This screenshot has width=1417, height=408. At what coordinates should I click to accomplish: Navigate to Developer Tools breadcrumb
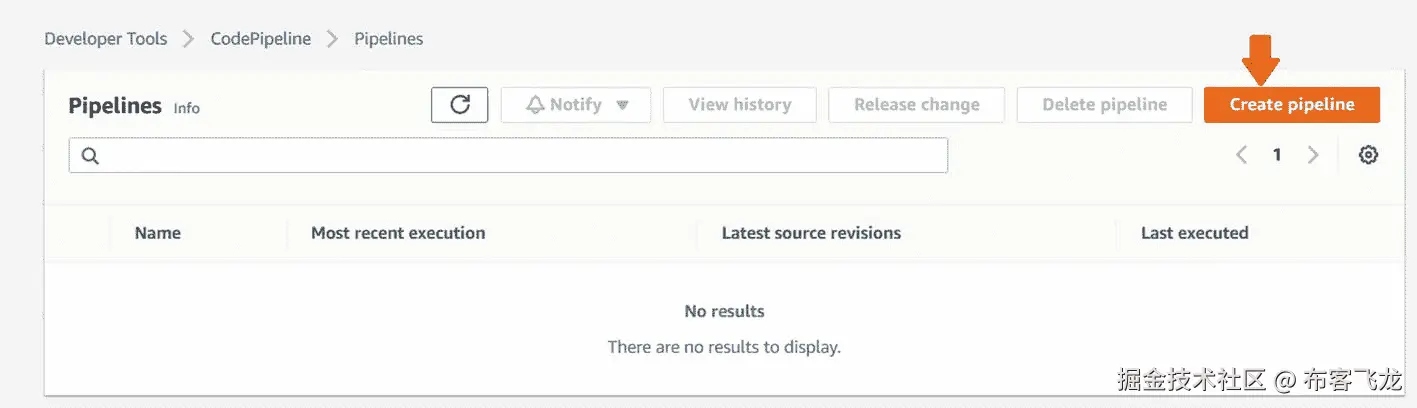click(105, 39)
